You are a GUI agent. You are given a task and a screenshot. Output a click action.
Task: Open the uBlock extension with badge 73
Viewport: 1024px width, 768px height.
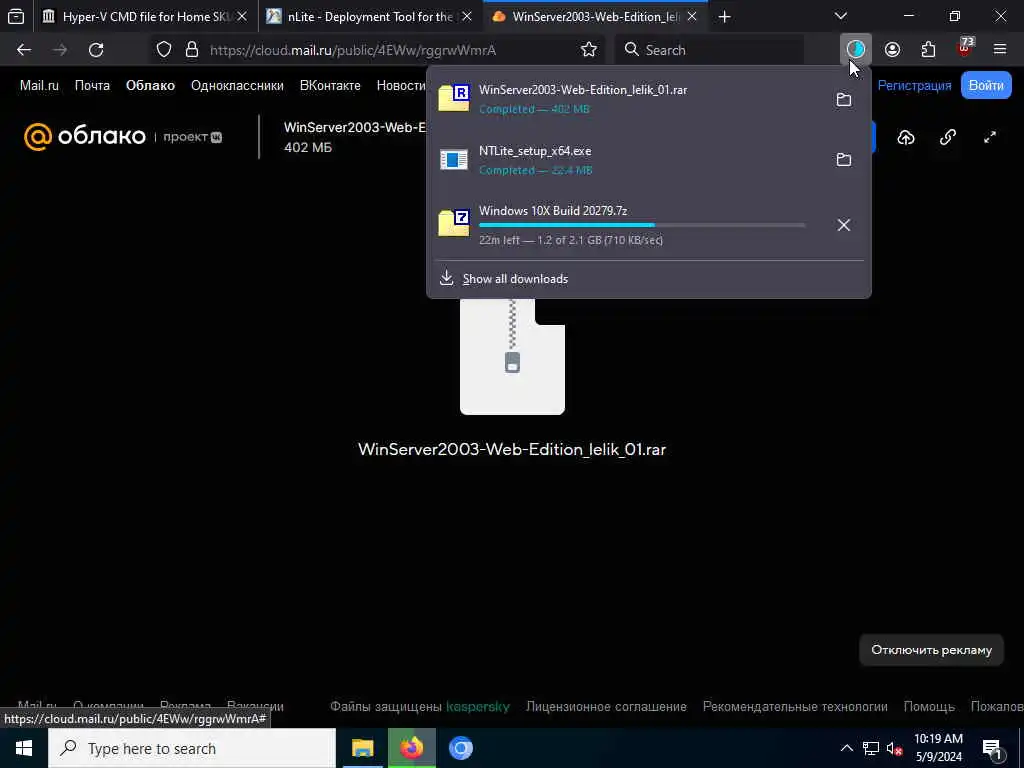click(965, 48)
